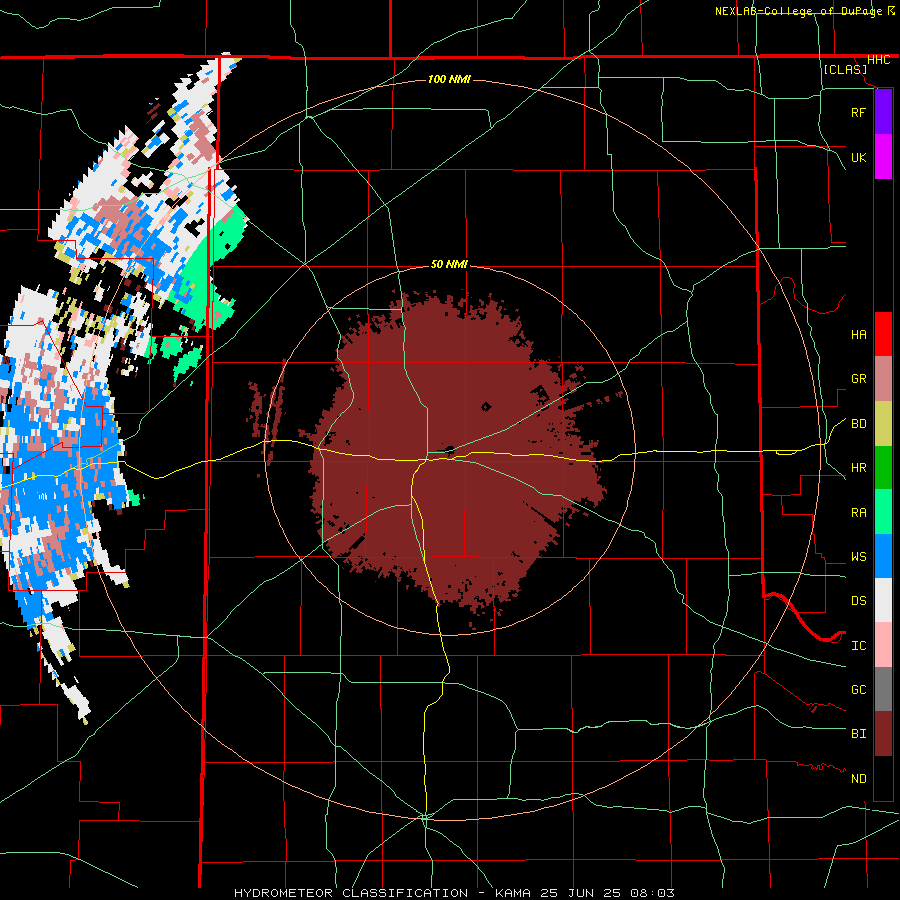Click the BI dark red legend swatch
This screenshot has width=900, height=900.
pos(883,734)
